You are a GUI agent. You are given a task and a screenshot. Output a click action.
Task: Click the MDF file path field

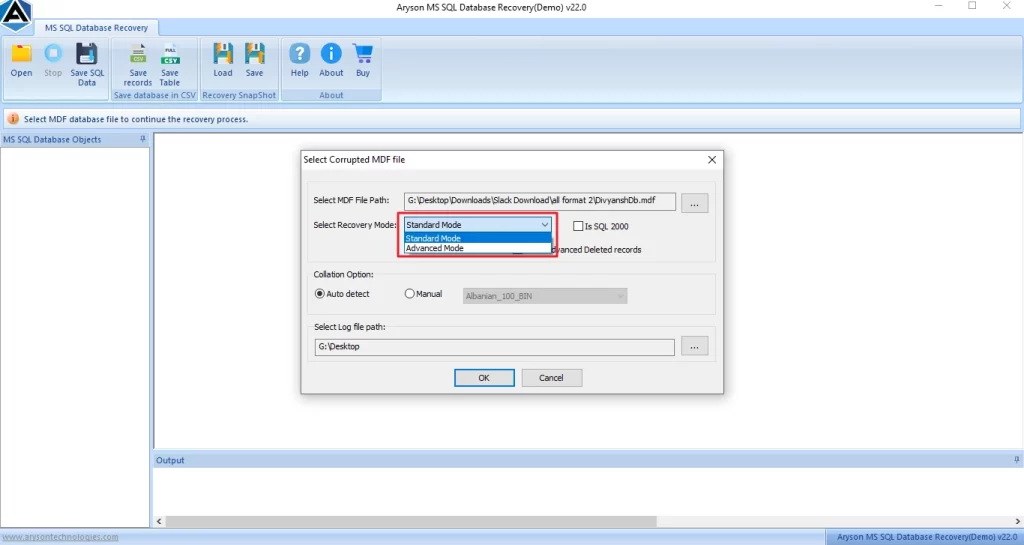pyautogui.click(x=539, y=201)
